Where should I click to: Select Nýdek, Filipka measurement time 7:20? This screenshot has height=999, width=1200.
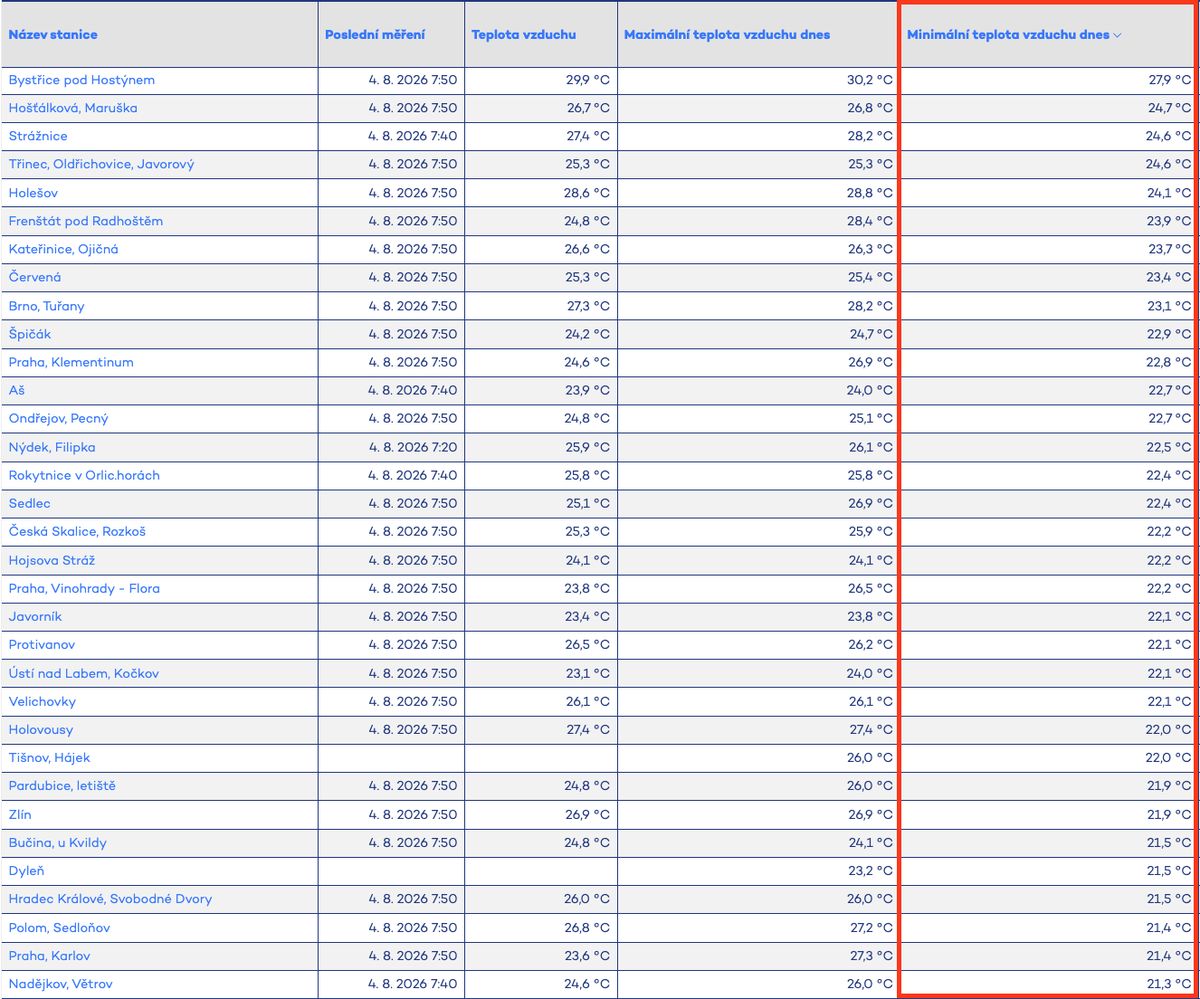tap(412, 447)
